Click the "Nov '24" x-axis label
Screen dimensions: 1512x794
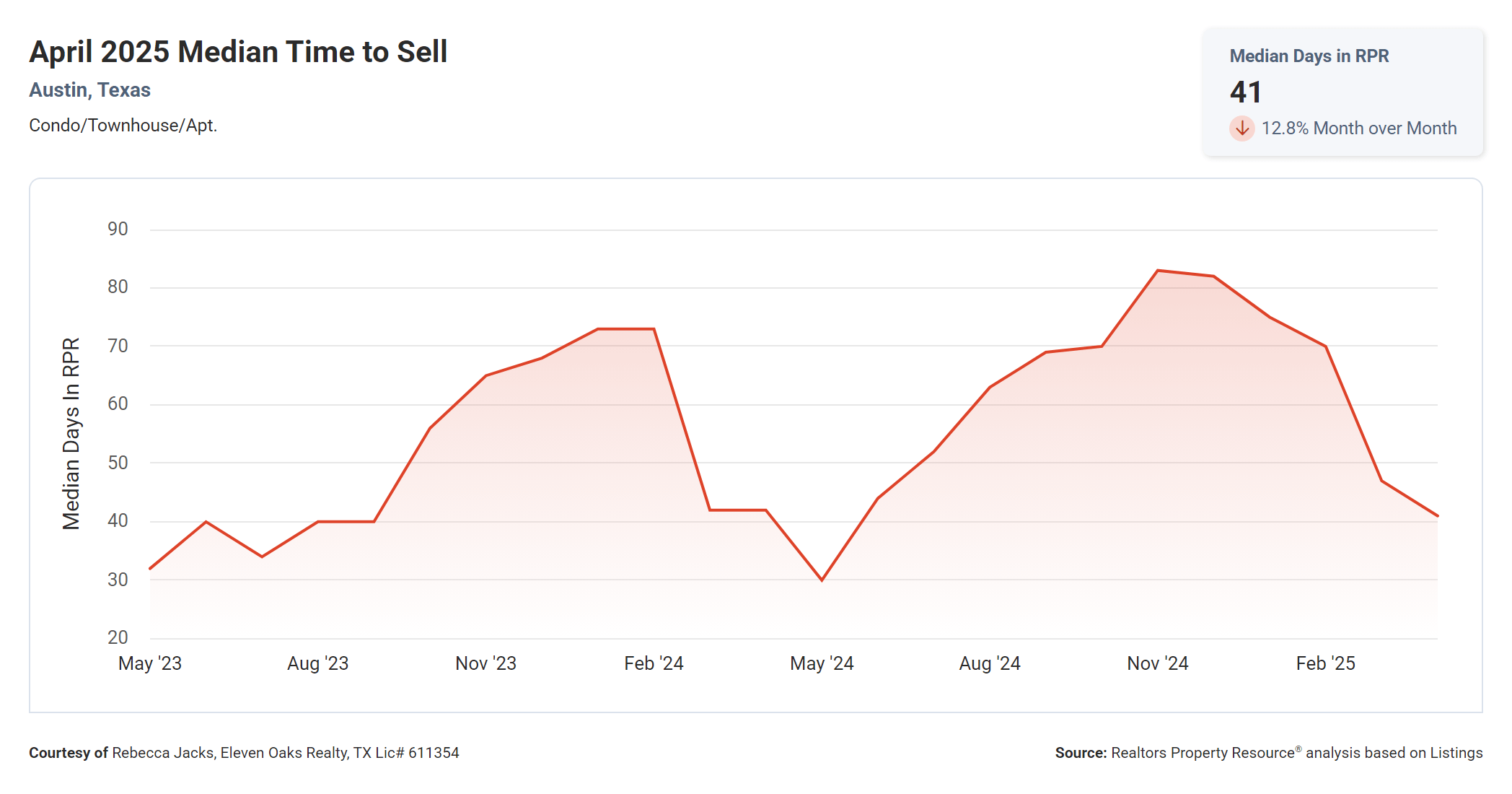(x=1158, y=663)
